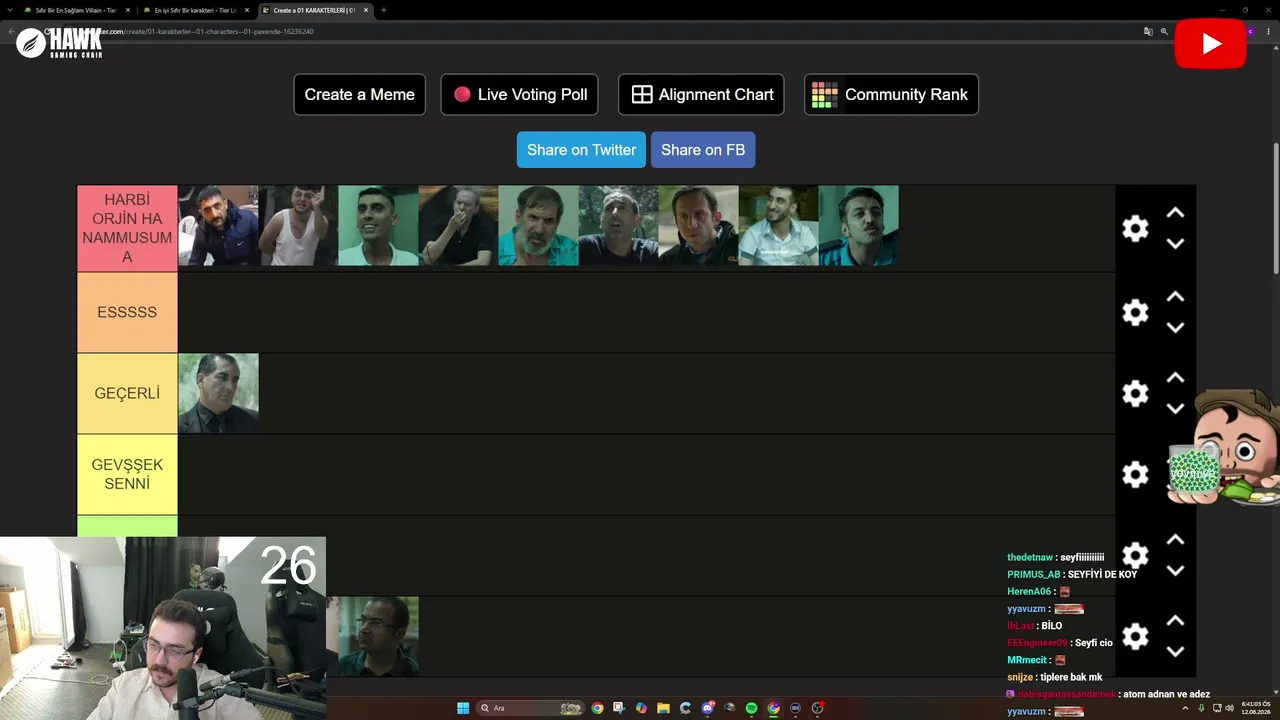
Task: Close the 'En iyi Sıfır Bir karakteri' tab
Action: (247, 10)
